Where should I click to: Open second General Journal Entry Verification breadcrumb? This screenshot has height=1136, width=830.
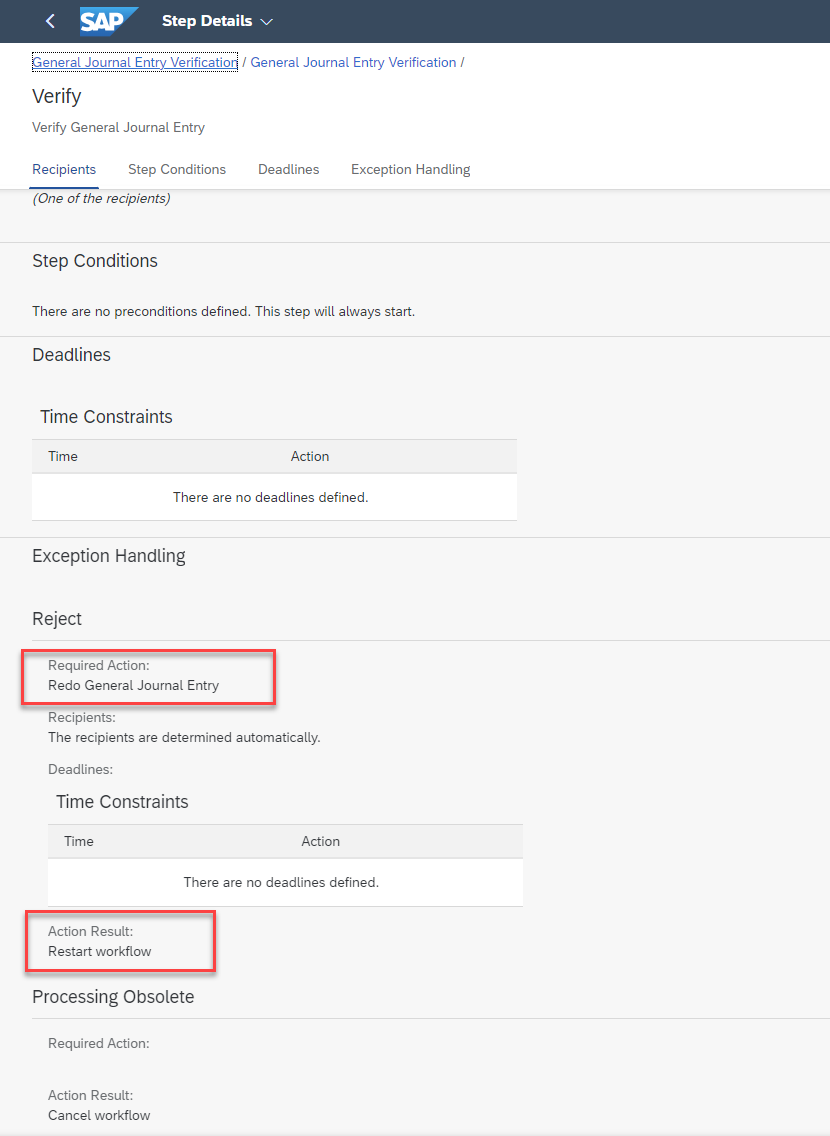[x=353, y=62]
